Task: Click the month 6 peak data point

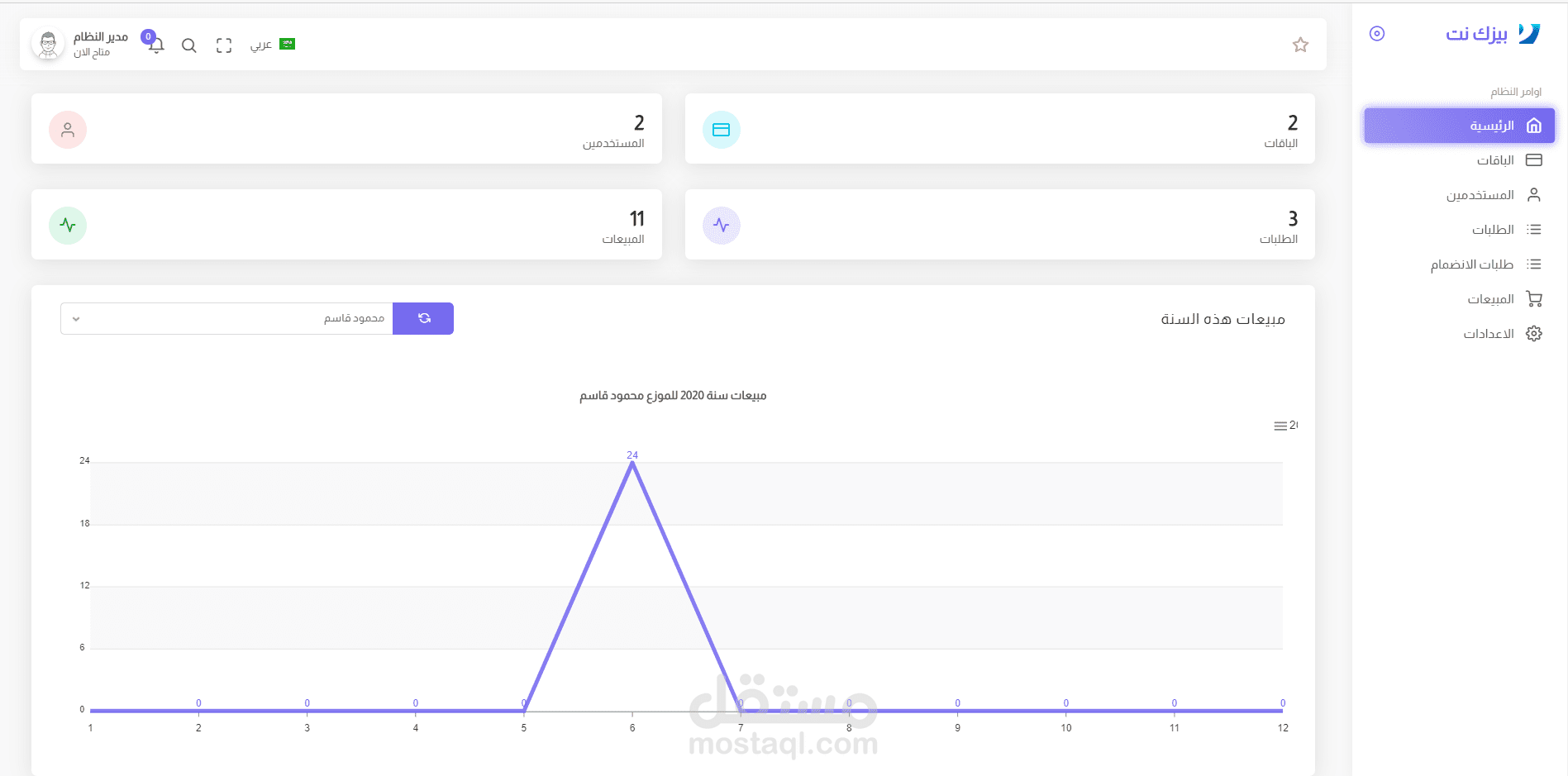Action: 632,464
